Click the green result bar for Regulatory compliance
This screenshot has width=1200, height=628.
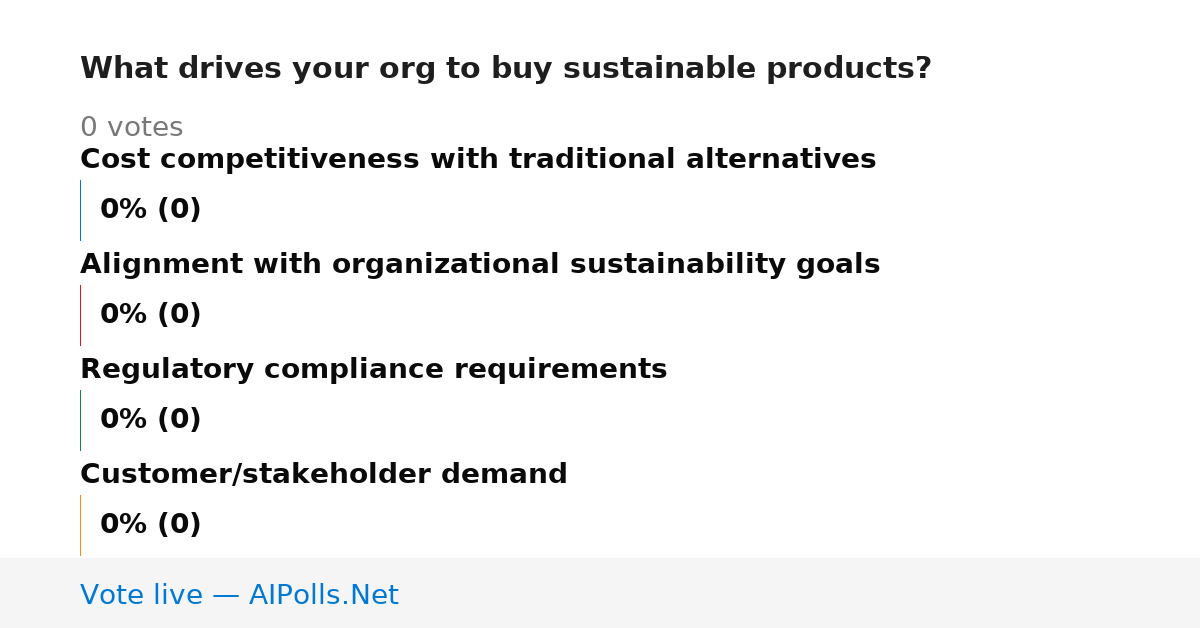coord(80,420)
